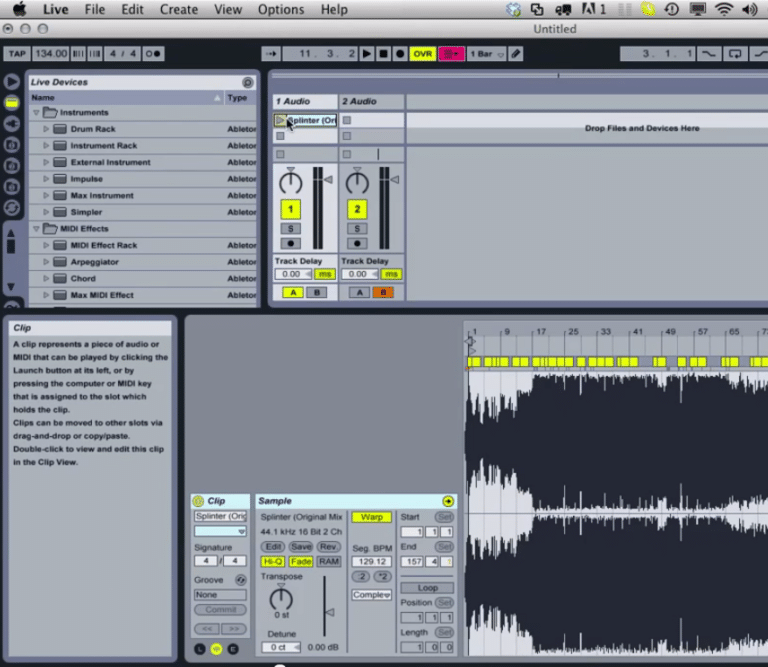This screenshot has width=768, height=667.
Task: Arm track 2 for recording
Action: 357,243
